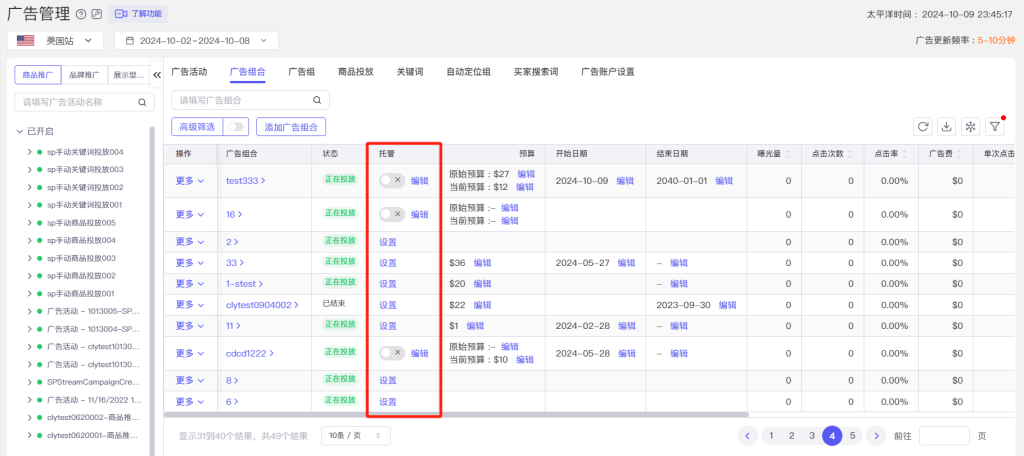1024x456 pixels.
Task: Sort by the 曝光量 column arrows
Action: pyautogui.click(x=787, y=154)
